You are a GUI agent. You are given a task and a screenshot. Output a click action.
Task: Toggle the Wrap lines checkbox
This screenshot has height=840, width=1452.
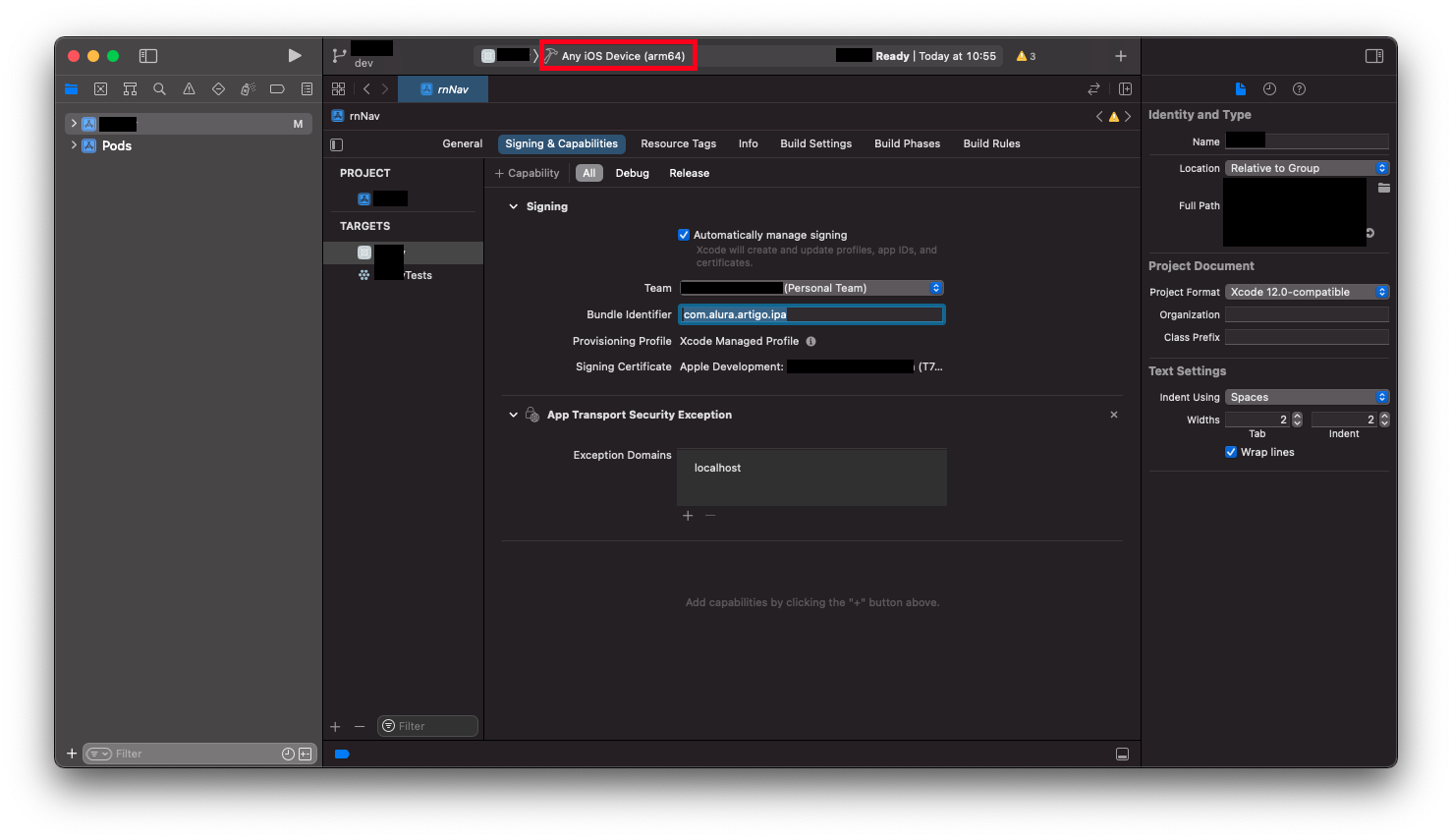[1231, 452]
